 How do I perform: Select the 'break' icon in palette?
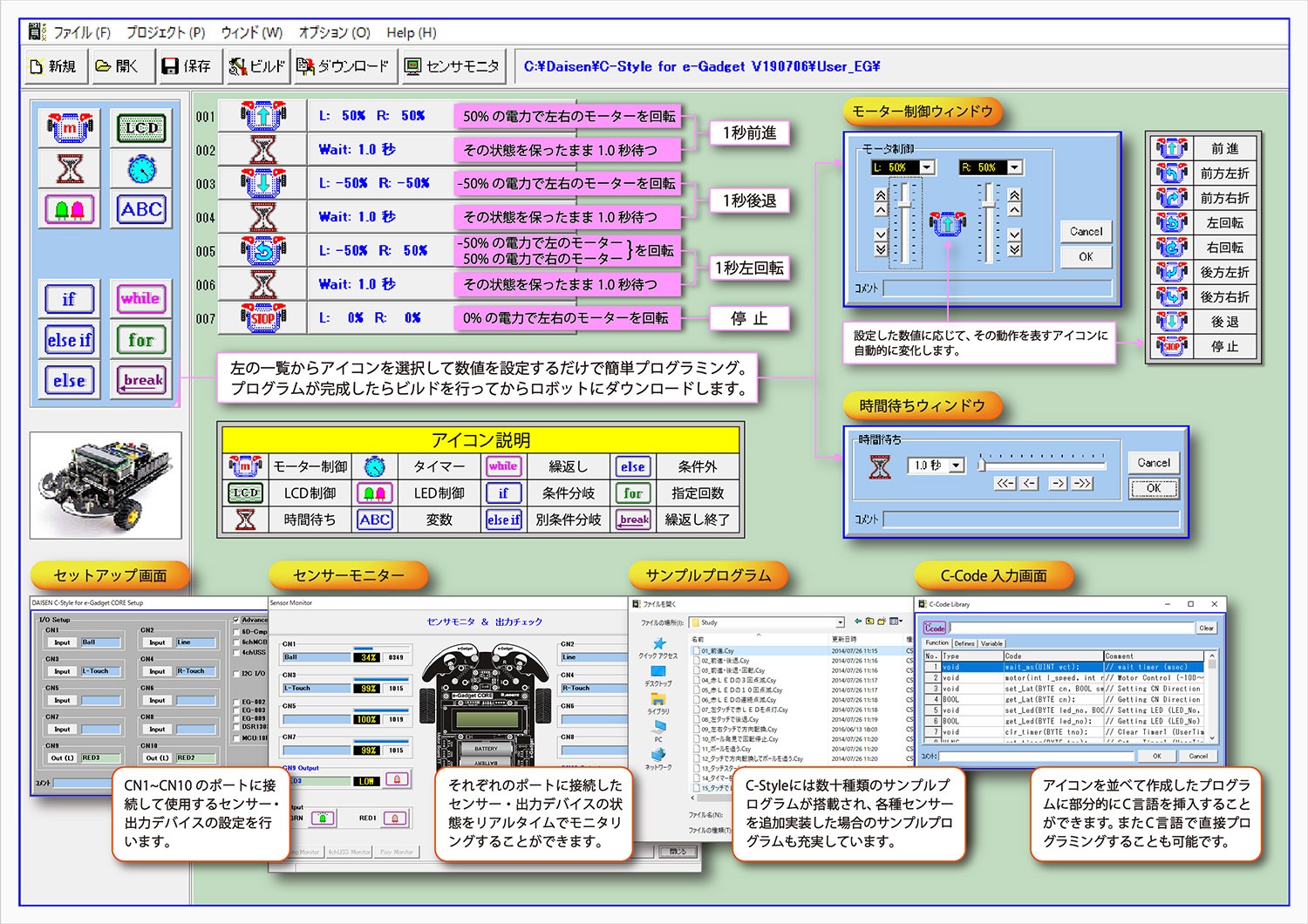click(x=141, y=381)
